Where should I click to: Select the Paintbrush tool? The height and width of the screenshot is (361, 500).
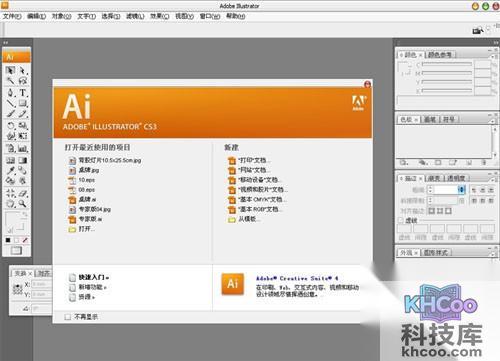(x=10, y=114)
